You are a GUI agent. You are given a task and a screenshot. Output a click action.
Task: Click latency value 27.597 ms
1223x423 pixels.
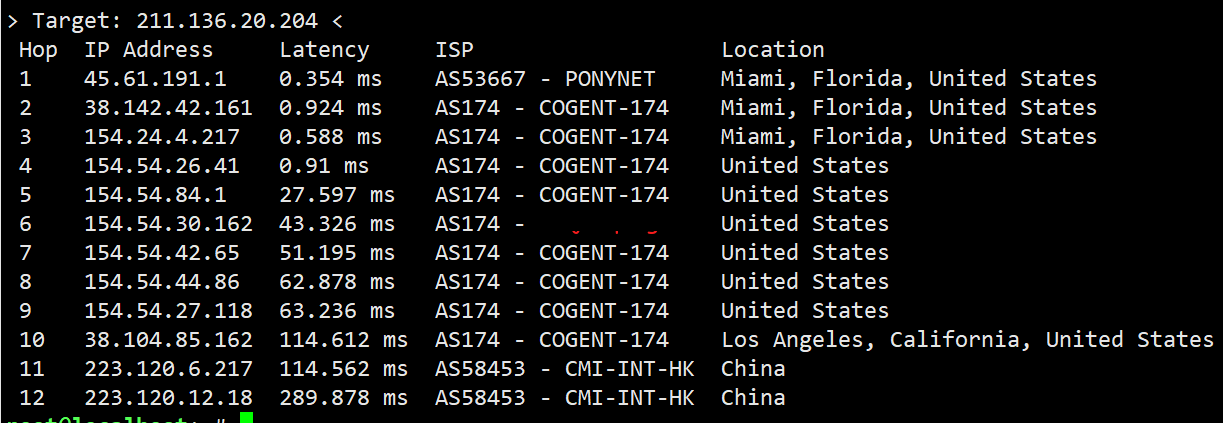337,194
